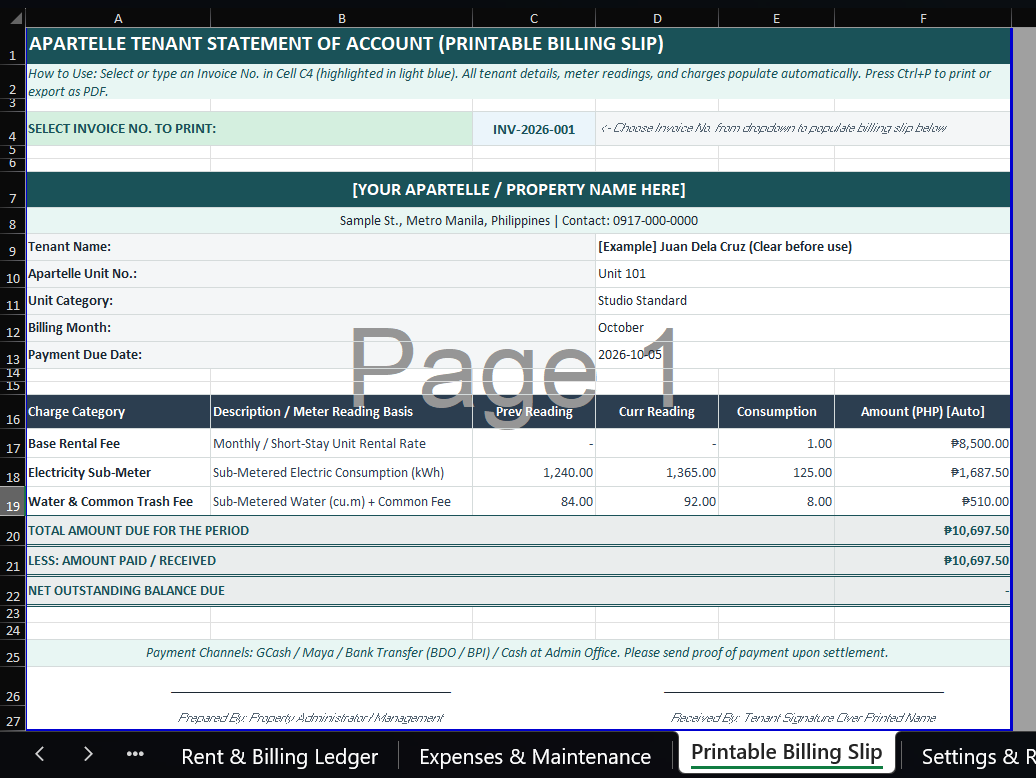Select column D header
The width and height of the screenshot is (1036, 778).
657,18
